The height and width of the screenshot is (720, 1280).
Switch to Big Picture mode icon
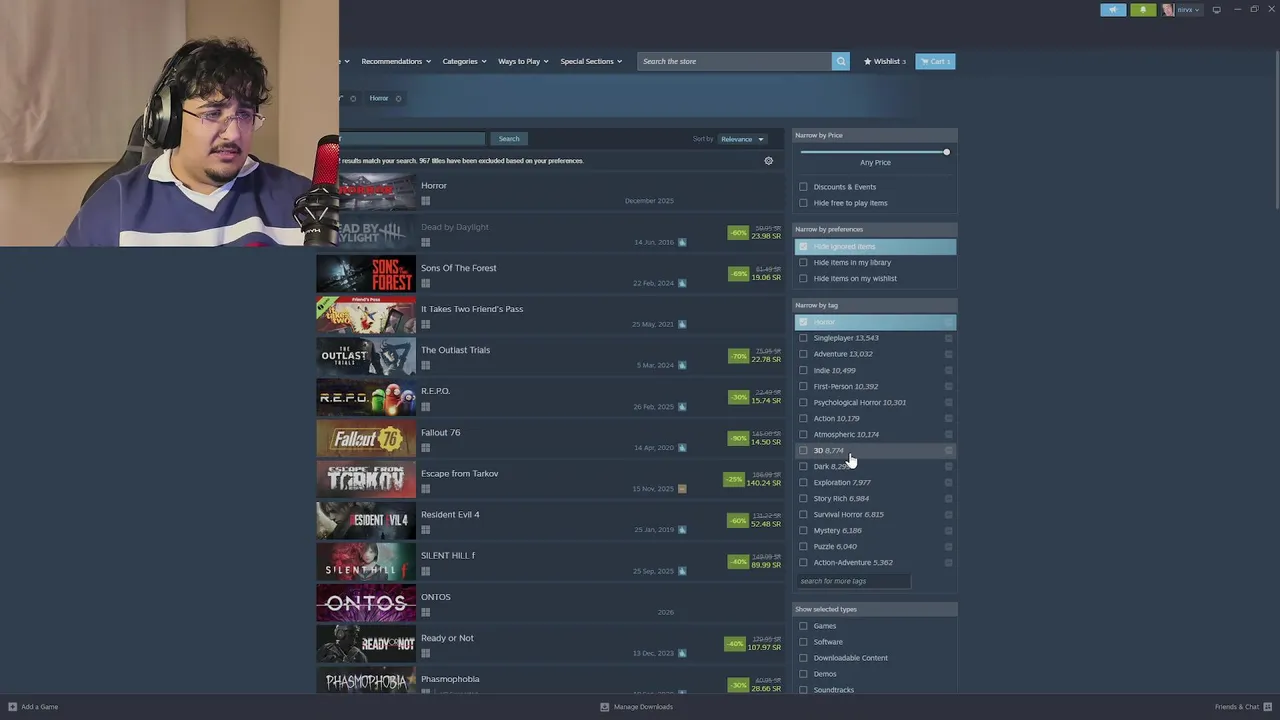pos(1216,9)
